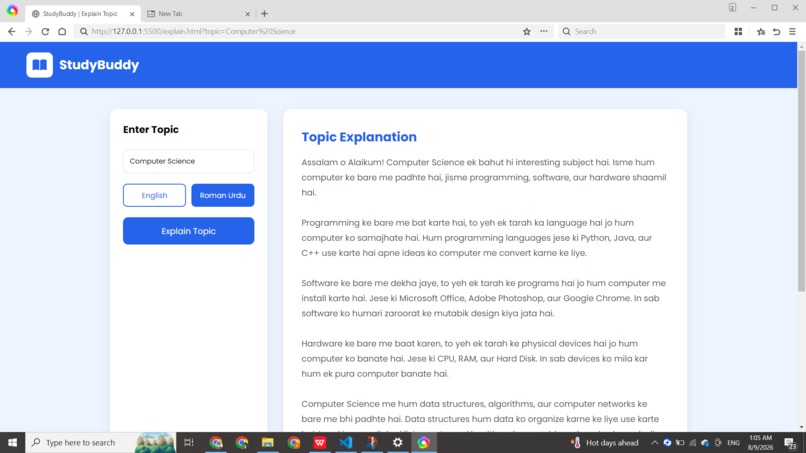Click the browser forward arrow
Image resolution: width=806 pixels, height=453 pixels.
click(x=28, y=31)
